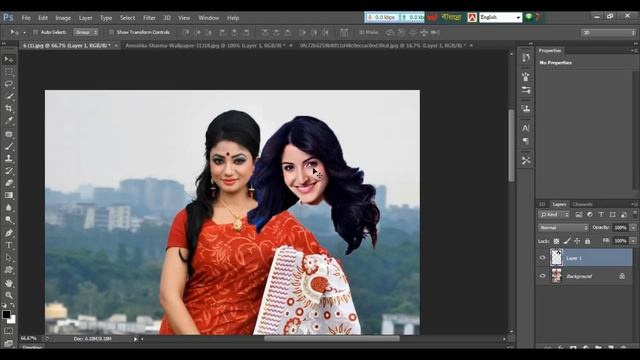
Task: Select the Pen tool
Action: tap(9, 233)
